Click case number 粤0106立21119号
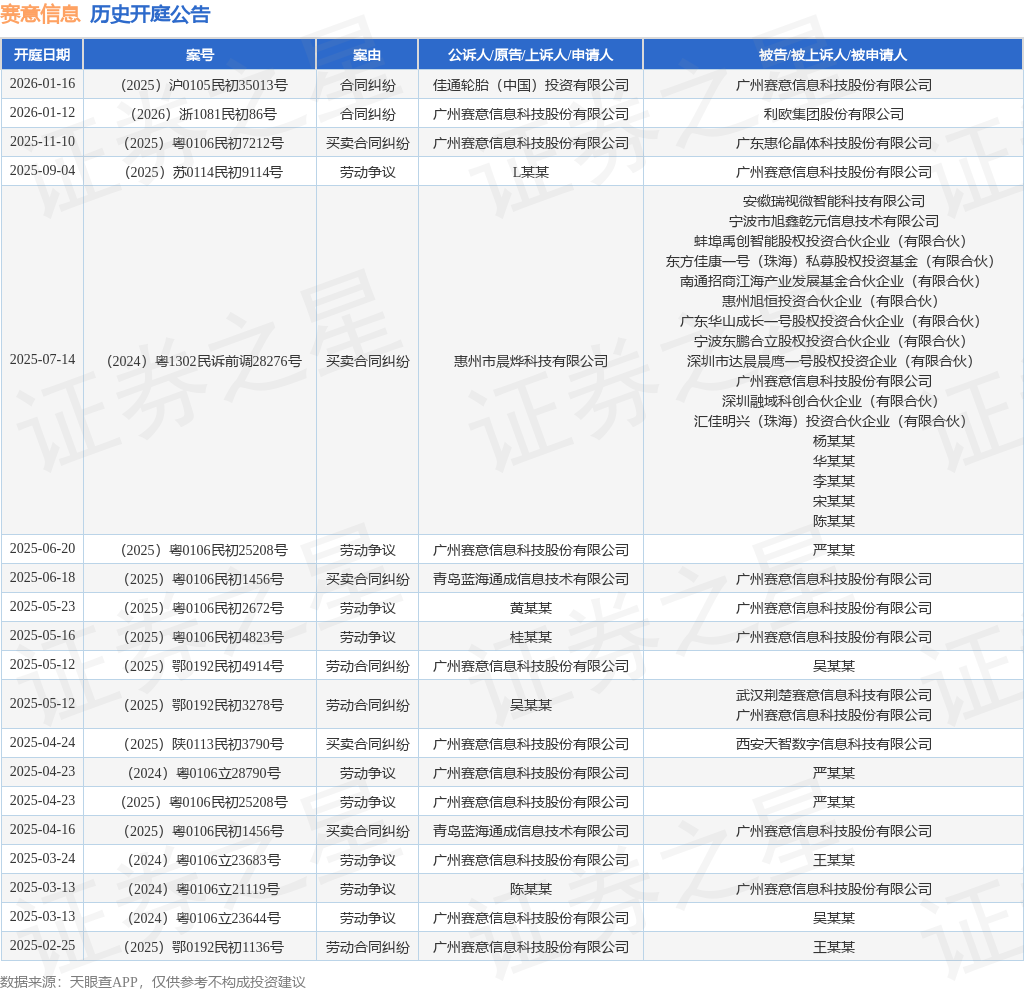This screenshot has height=991, width=1024. point(204,889)
